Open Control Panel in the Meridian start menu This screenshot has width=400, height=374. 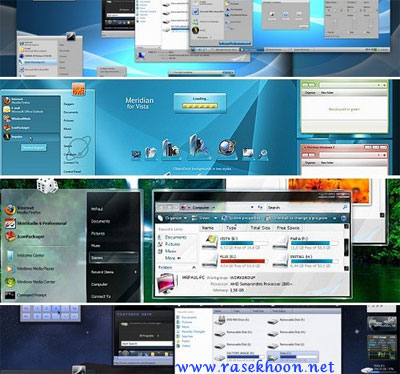tap(72, 171)
